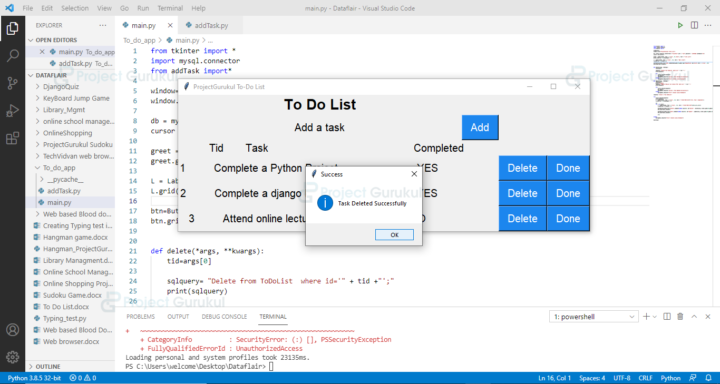Expand the OUTLINE section
The height and width of the screenshot is (384, 720).
[48, 367]
